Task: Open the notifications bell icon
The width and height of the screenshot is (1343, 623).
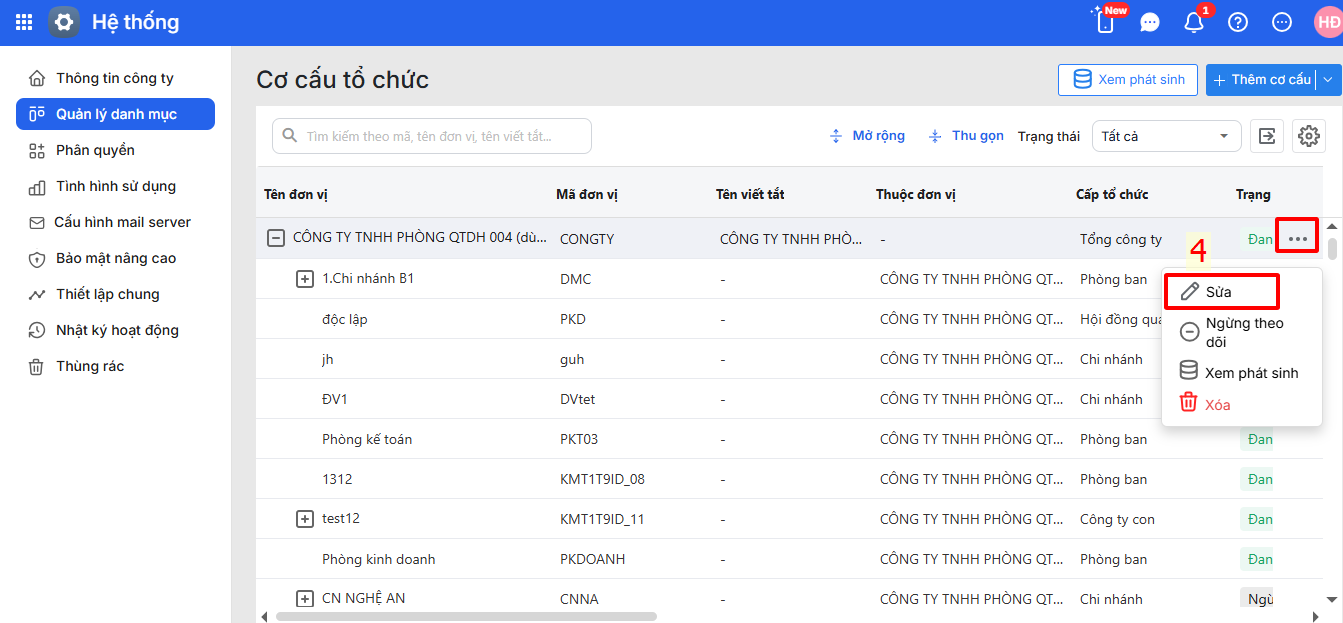Action: click(x=1194, y=22)
